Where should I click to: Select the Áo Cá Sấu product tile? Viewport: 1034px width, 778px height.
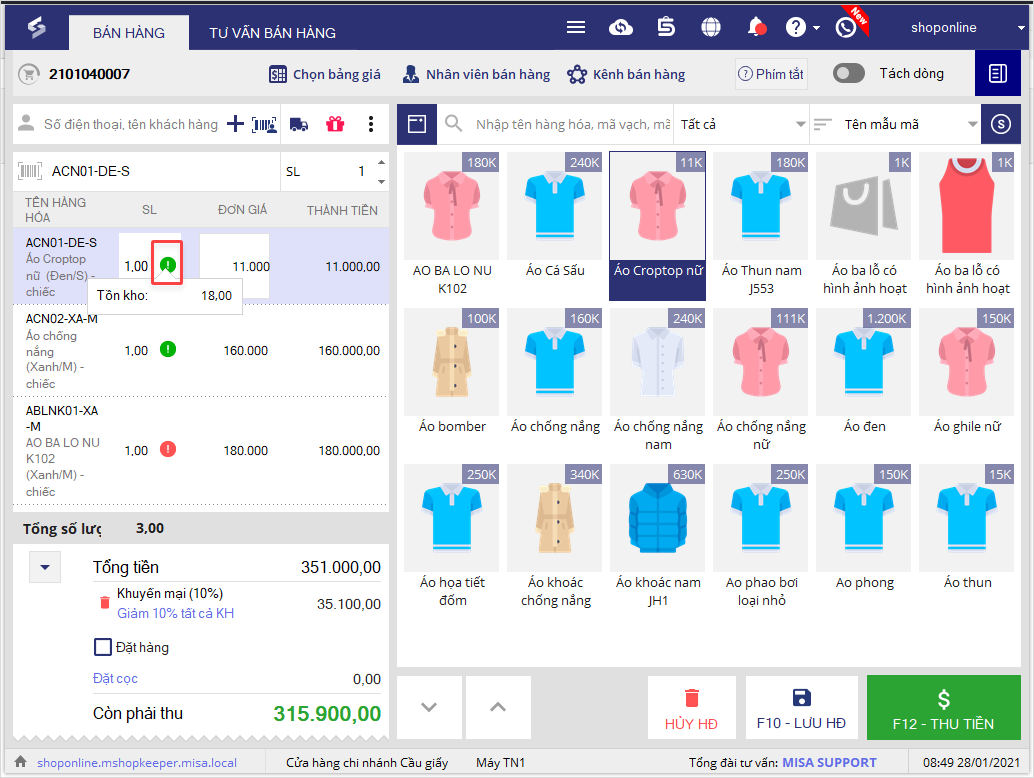click(x=555, y=225)
